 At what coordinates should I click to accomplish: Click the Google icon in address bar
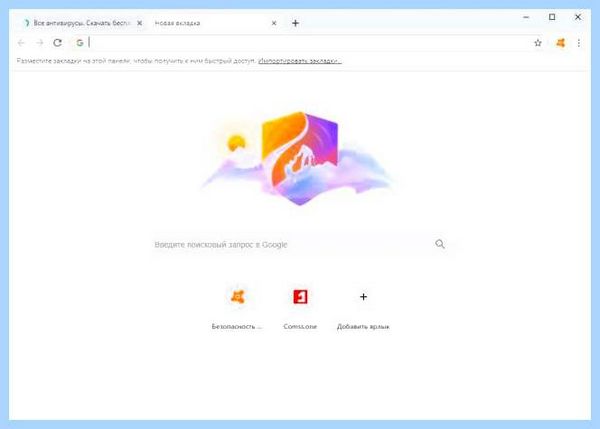(x=80, y=42)
